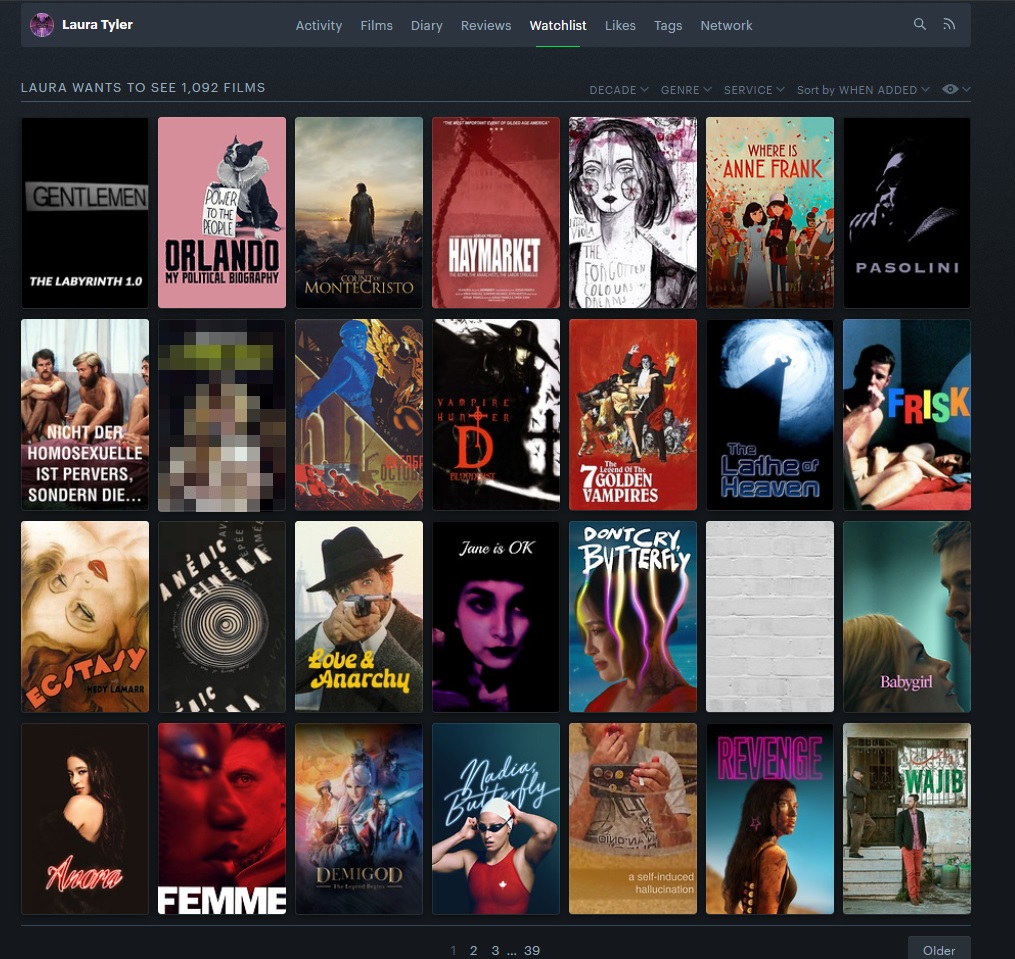Screen dimensions: 1015x959
Task: Open The Count of Monte Cristo poster
Action: (x=359, y=212)
